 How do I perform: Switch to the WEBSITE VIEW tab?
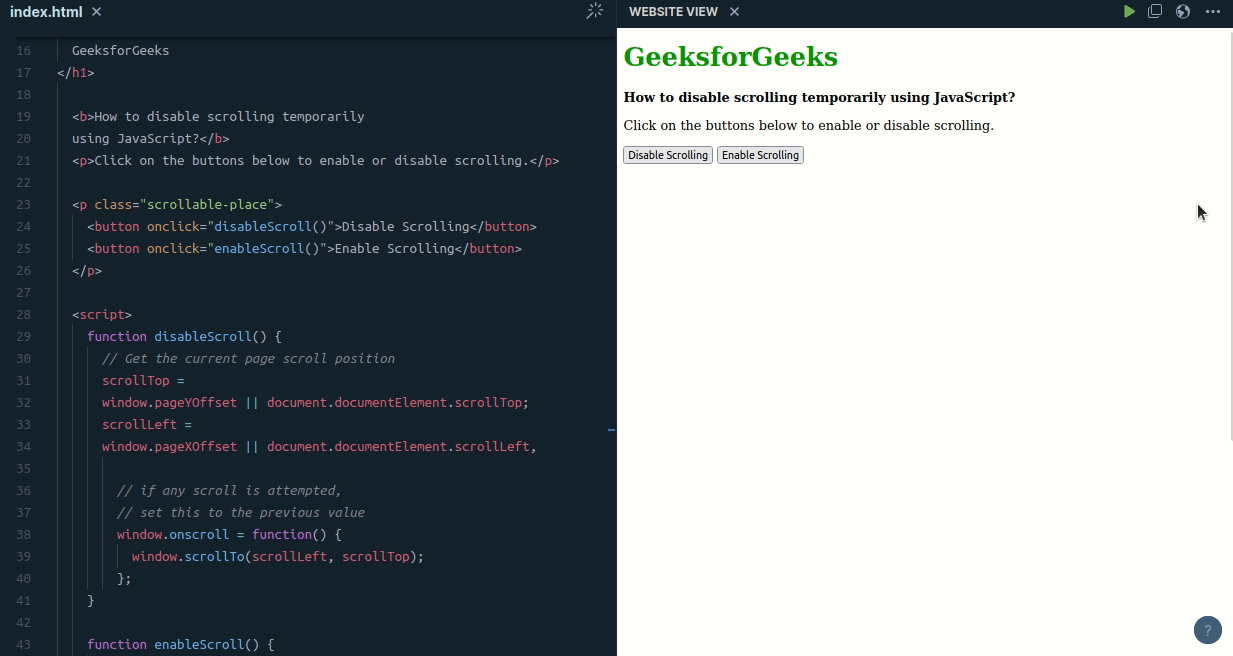(673, 11)
